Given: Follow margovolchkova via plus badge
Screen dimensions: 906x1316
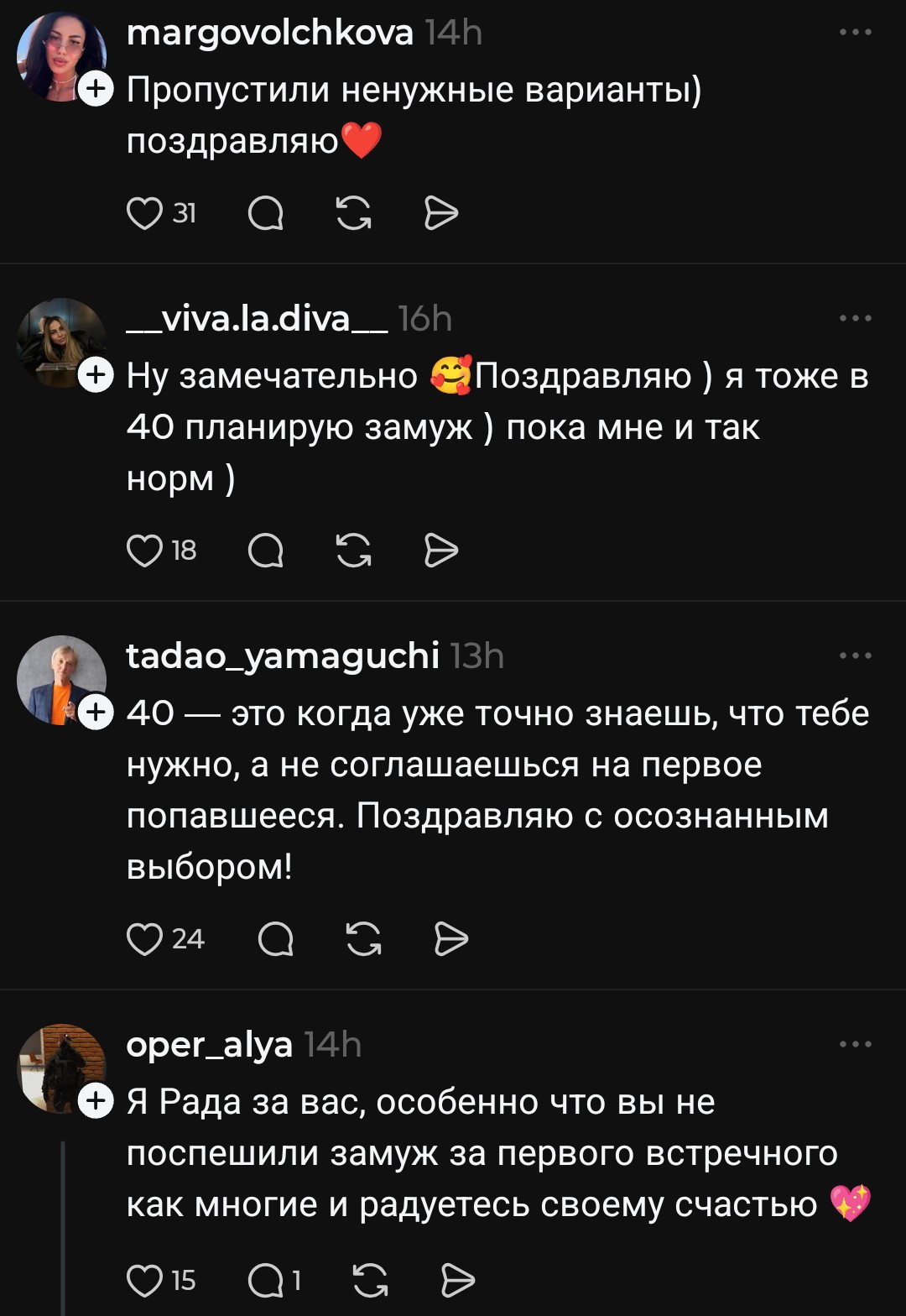Looking at the screenshot, I should pyautogui.click(x=96, y=87).
